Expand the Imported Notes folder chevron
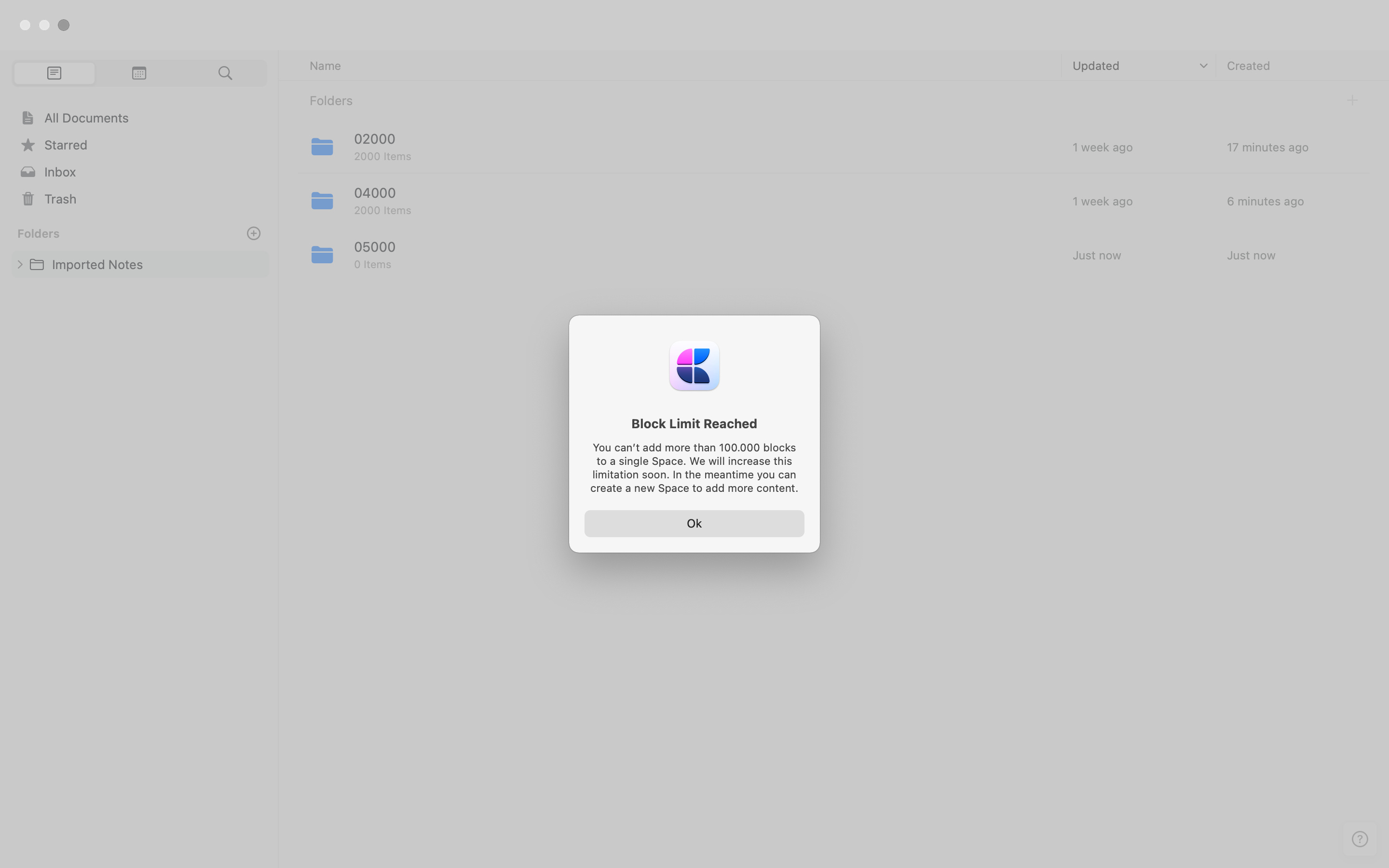Screen dimensions: 1389x868 [x=20, y=264]
